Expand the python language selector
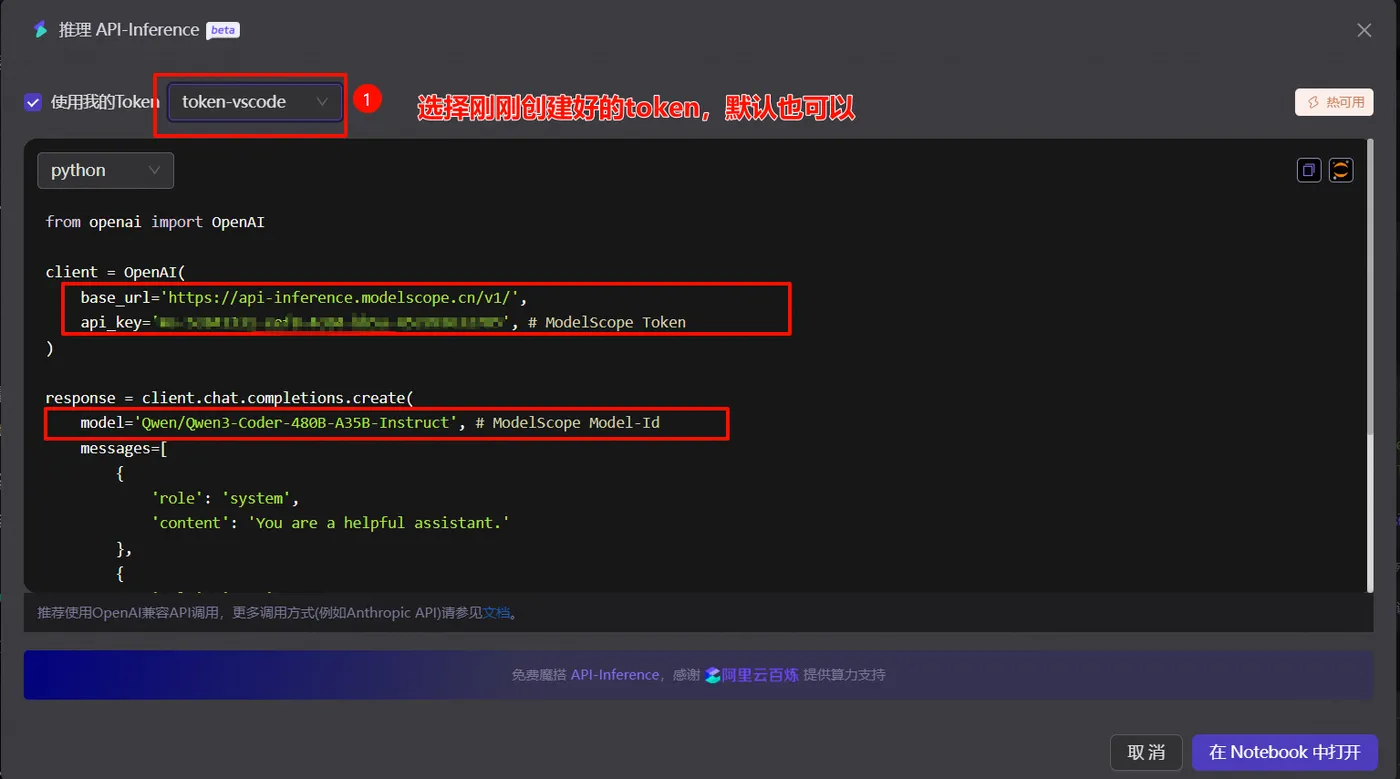This screenshot has height=779, width=1400. tap(105, 170)
